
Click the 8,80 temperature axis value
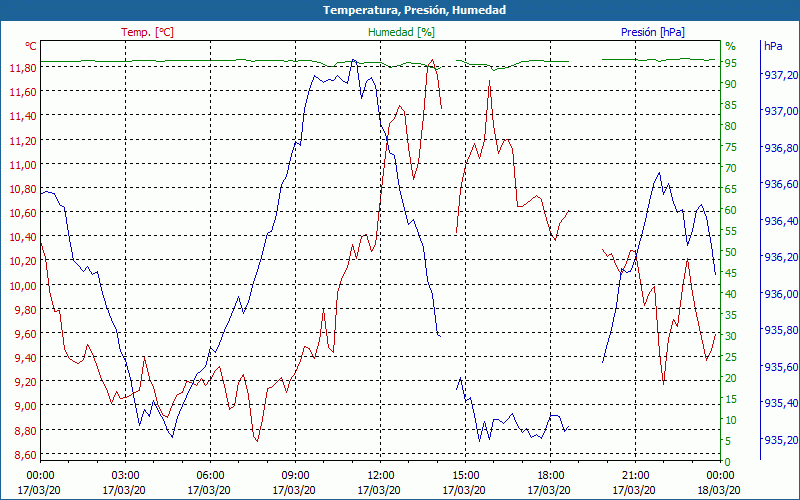click(x=25, y=431)
